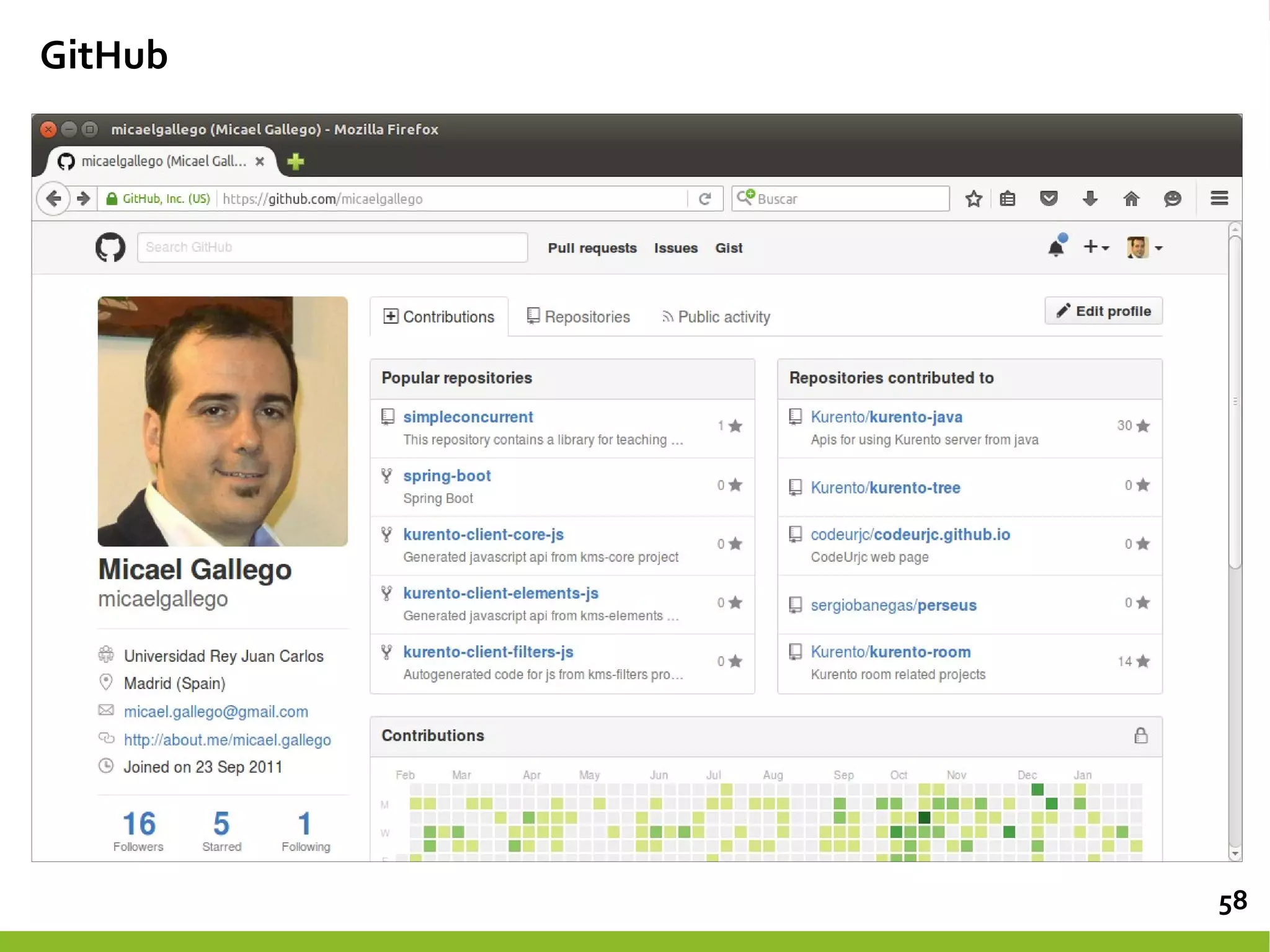Open the sergiobanegas/perseus repository
This screenshot has width=1270, height=952.
pyautogui.click(x=894, y=605)
